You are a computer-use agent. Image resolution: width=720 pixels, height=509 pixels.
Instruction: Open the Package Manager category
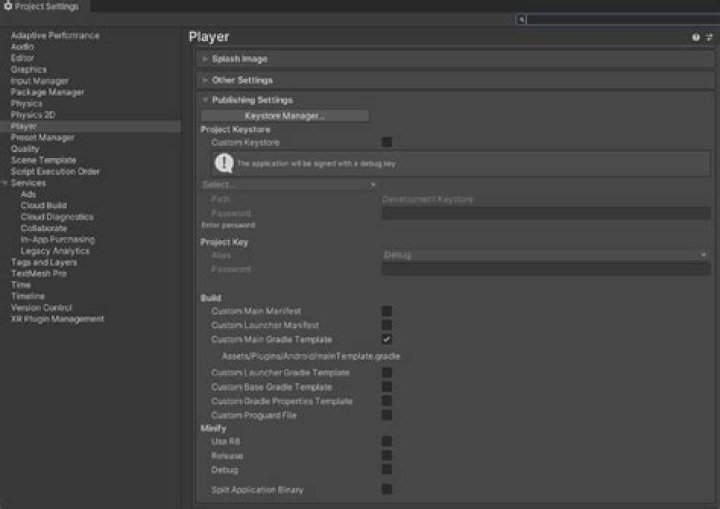pos(48,92)
